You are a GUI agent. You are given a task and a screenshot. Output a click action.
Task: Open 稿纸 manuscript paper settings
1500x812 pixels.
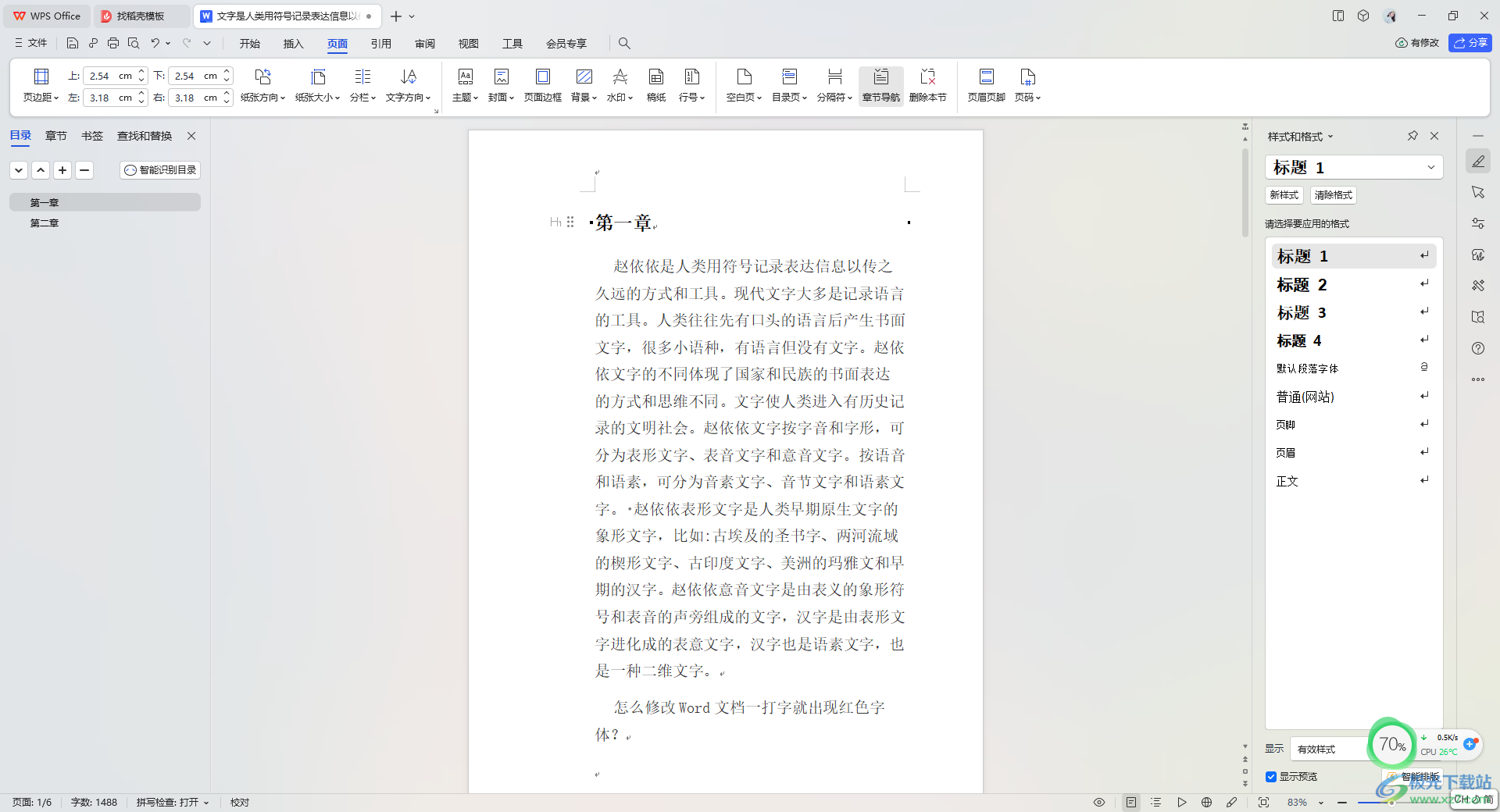(656, 85)
